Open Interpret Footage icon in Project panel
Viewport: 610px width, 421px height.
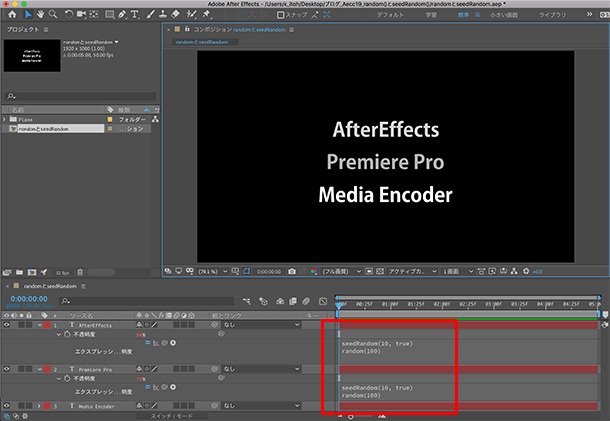7,272
